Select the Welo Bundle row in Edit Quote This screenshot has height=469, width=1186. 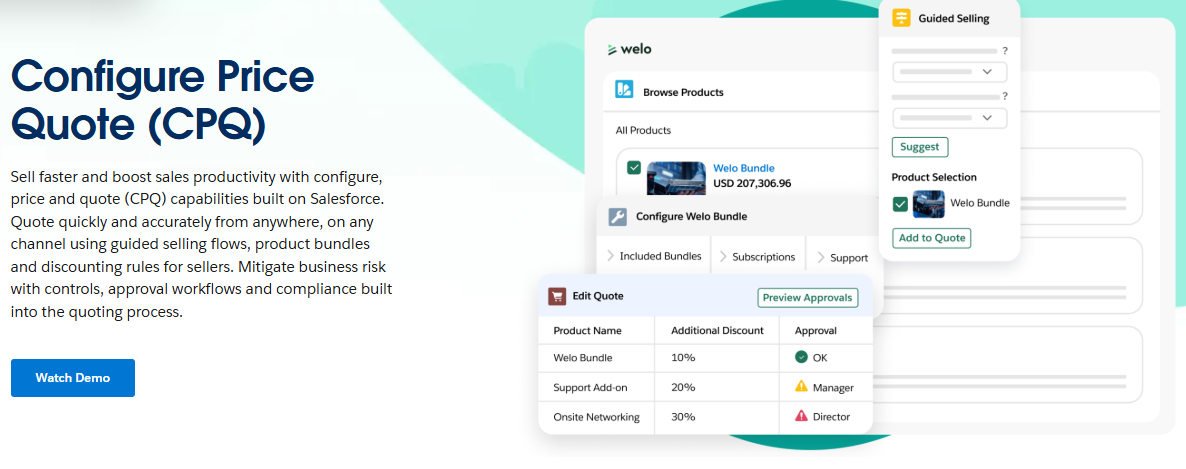pos(705,358)
